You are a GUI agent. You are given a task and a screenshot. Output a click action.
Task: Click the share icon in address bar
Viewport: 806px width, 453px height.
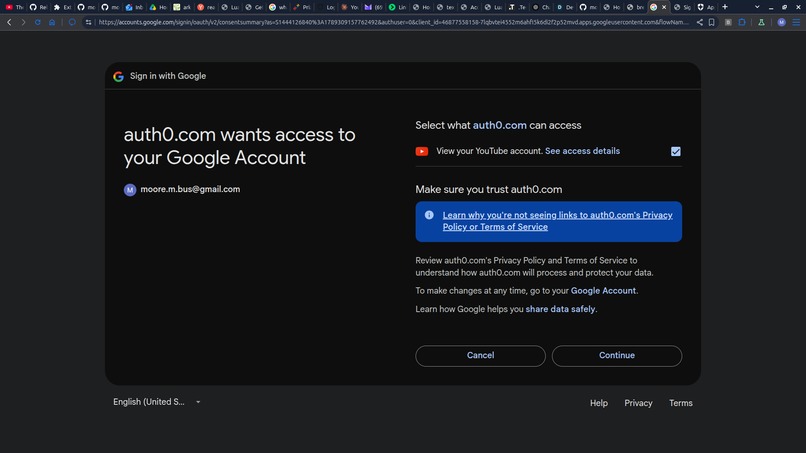(x=700, y=22)
